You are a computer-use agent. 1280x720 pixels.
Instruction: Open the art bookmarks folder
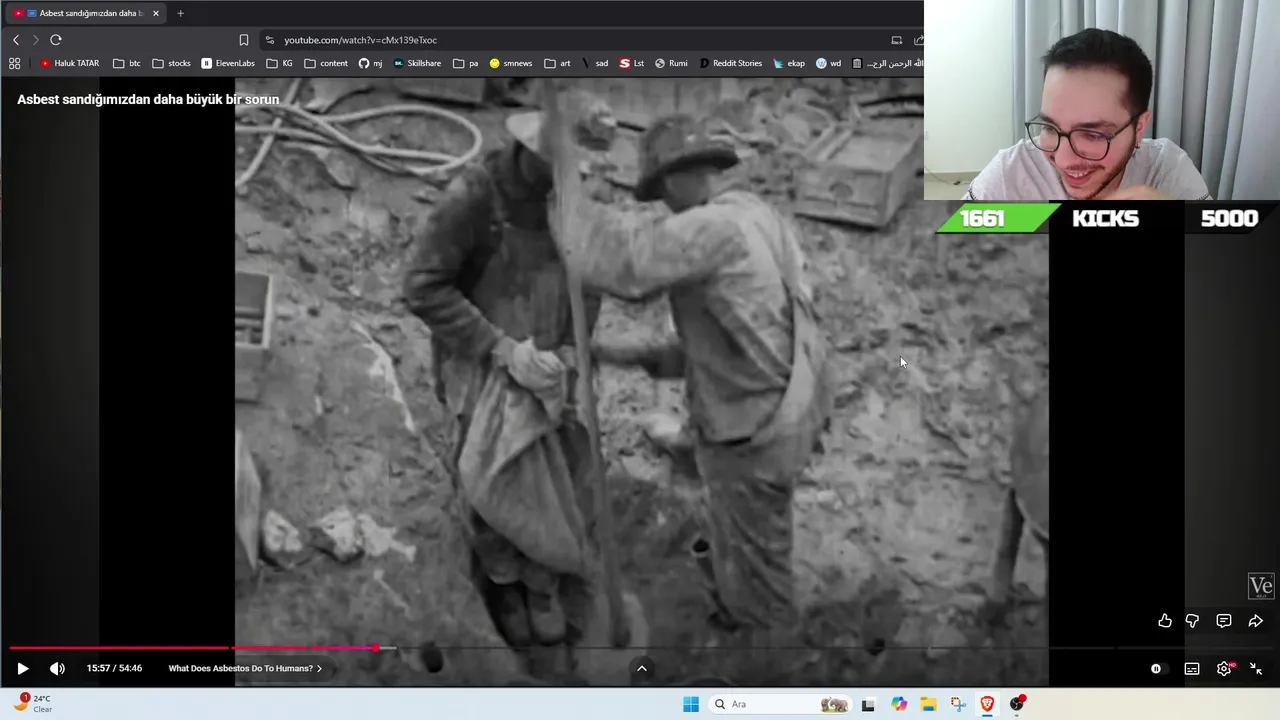558,63
